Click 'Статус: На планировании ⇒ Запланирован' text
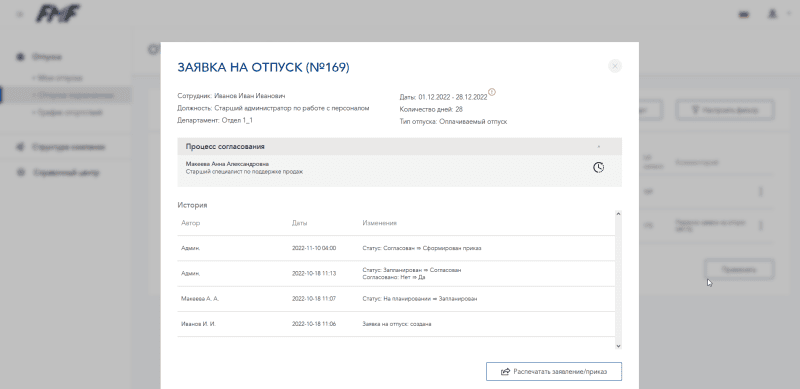This screenshot has height=389, width=800. pyautogui.click(x=420, y=299)
